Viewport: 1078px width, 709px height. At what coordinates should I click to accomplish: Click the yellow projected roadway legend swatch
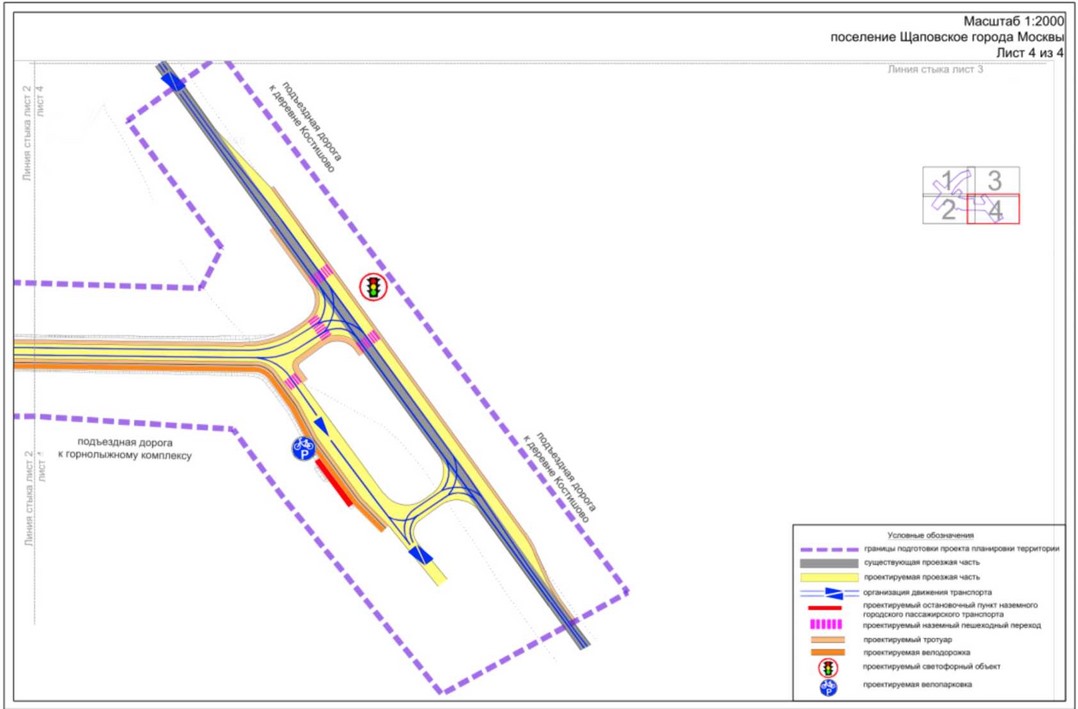point(830,577)
